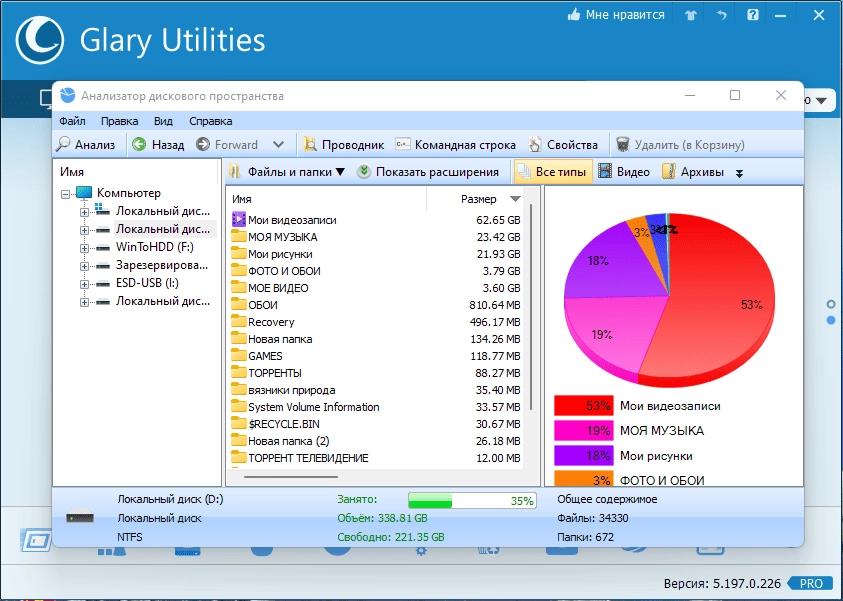Screen dimensions: 843x601
Task: Click the ТОРРЕНТЫ folder icon
Action: (x=238, y=373)
